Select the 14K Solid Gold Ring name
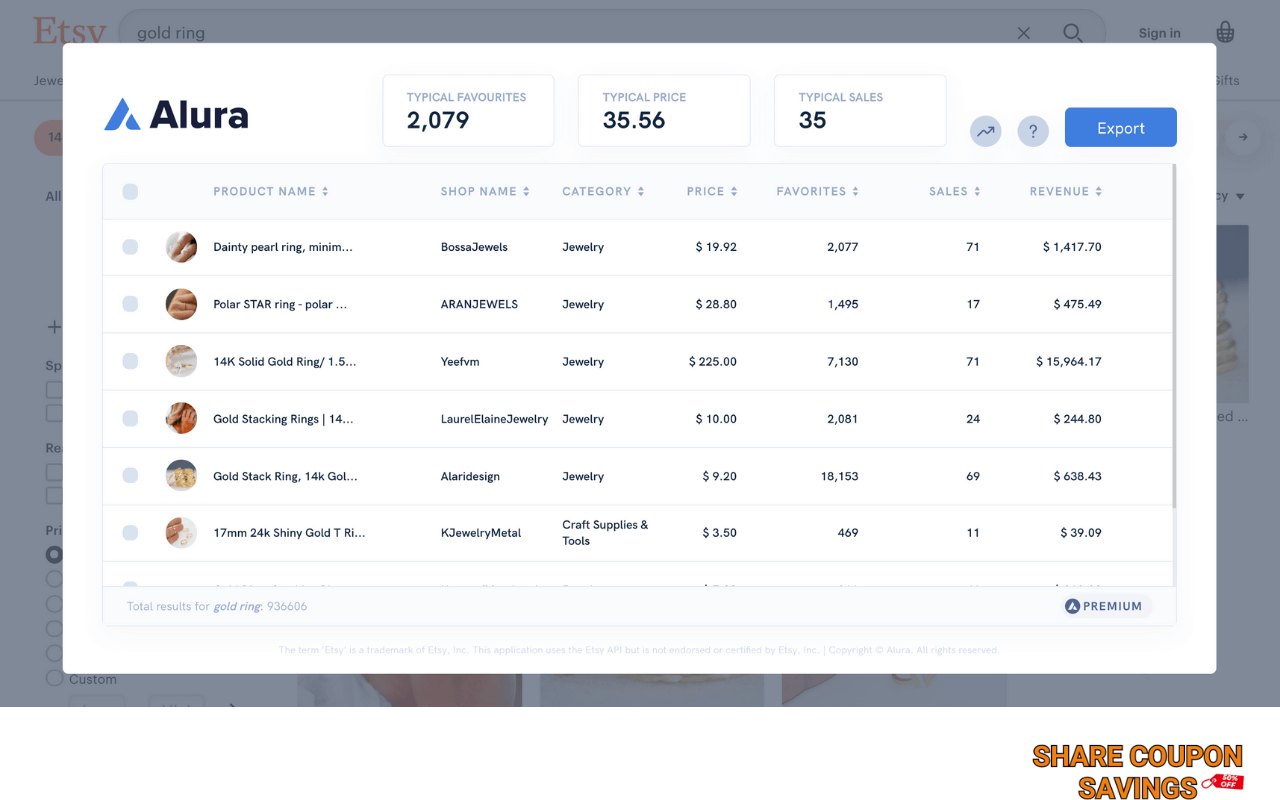The width and height of the screenshot is (1280, 800). [x=285, y=362]
